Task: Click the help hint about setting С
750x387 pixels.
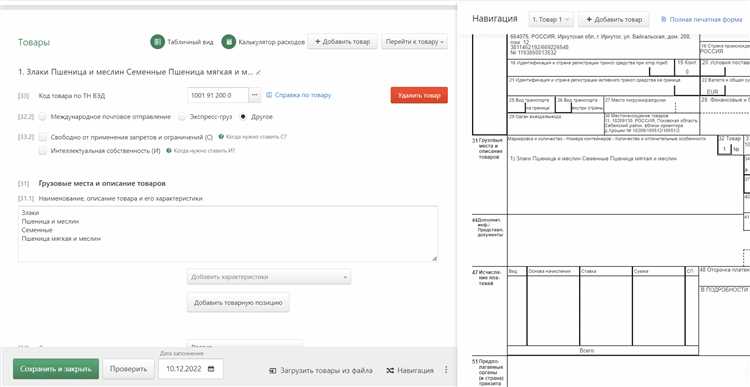Action: pyautogui.click(x=253, y=137)
